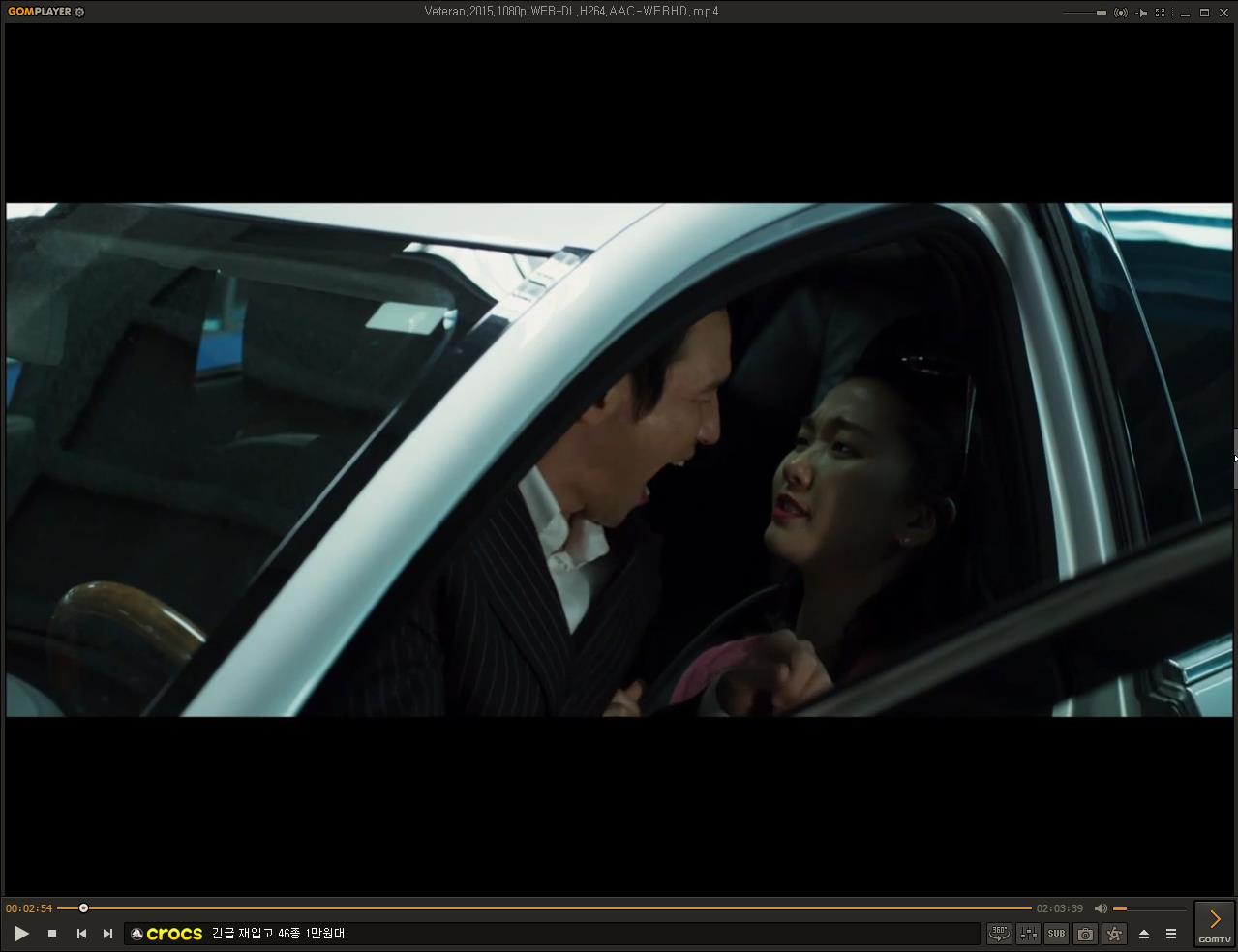Skip to the next file in playlist
Image resolution: width=1238 pixels, height=952 pixels.
pos(107,934)
